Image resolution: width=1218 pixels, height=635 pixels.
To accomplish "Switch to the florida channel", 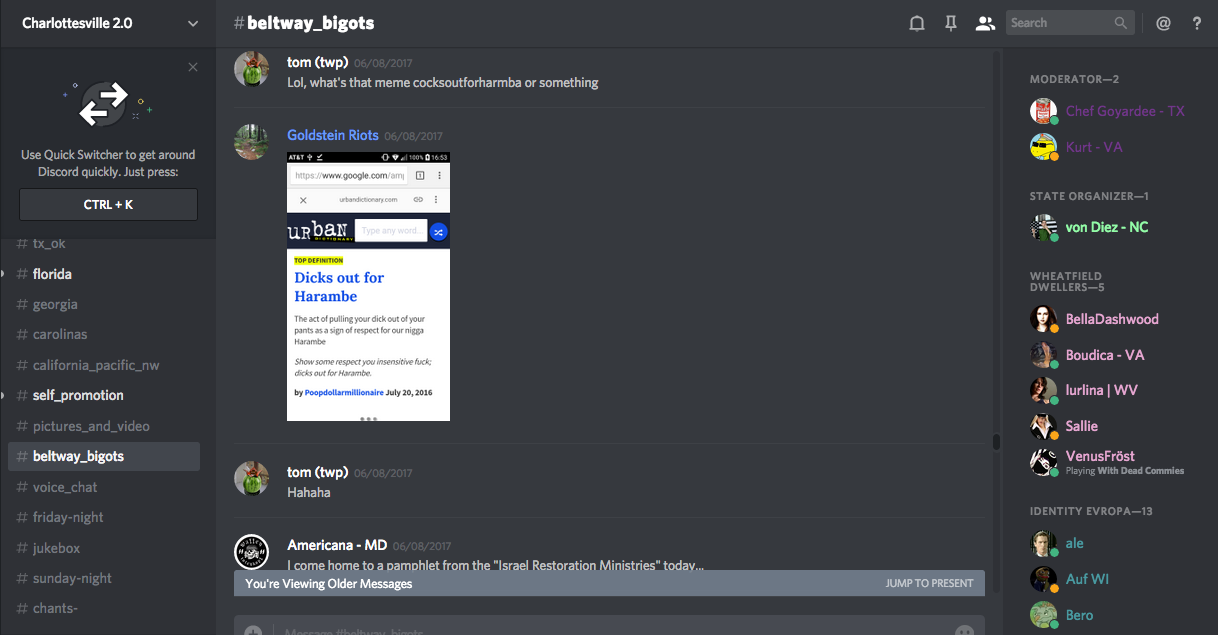I will (52, 274).
